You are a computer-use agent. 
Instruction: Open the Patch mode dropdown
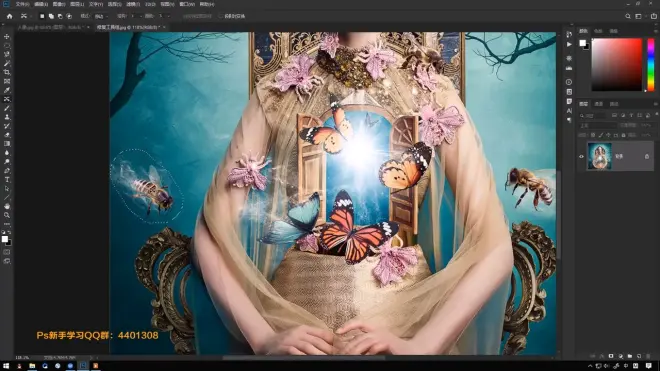pos(100,16)
